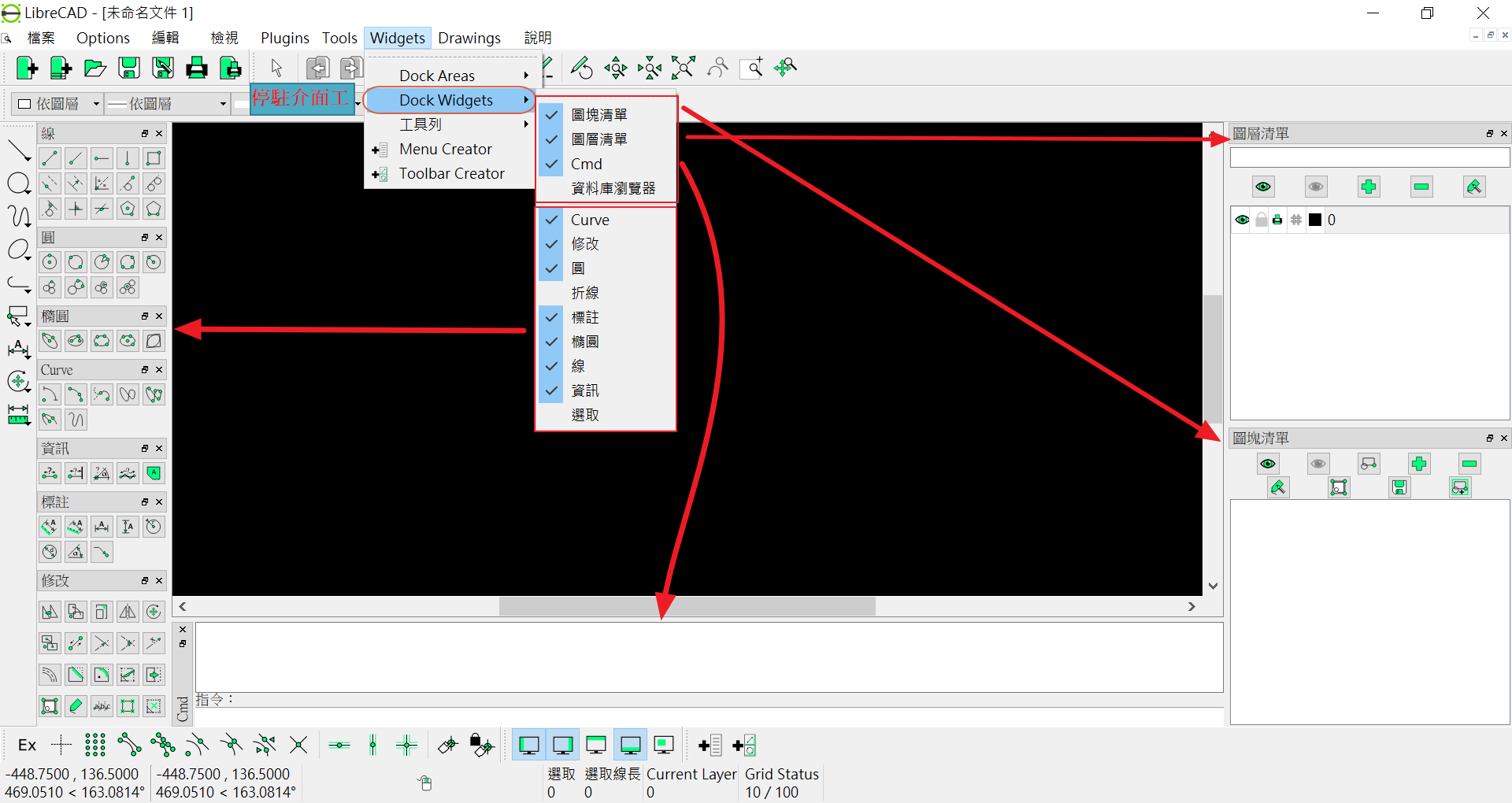
Task: Open the 依圖層 color dropdown
Action: pyautogui.click(x=59, y=104)
